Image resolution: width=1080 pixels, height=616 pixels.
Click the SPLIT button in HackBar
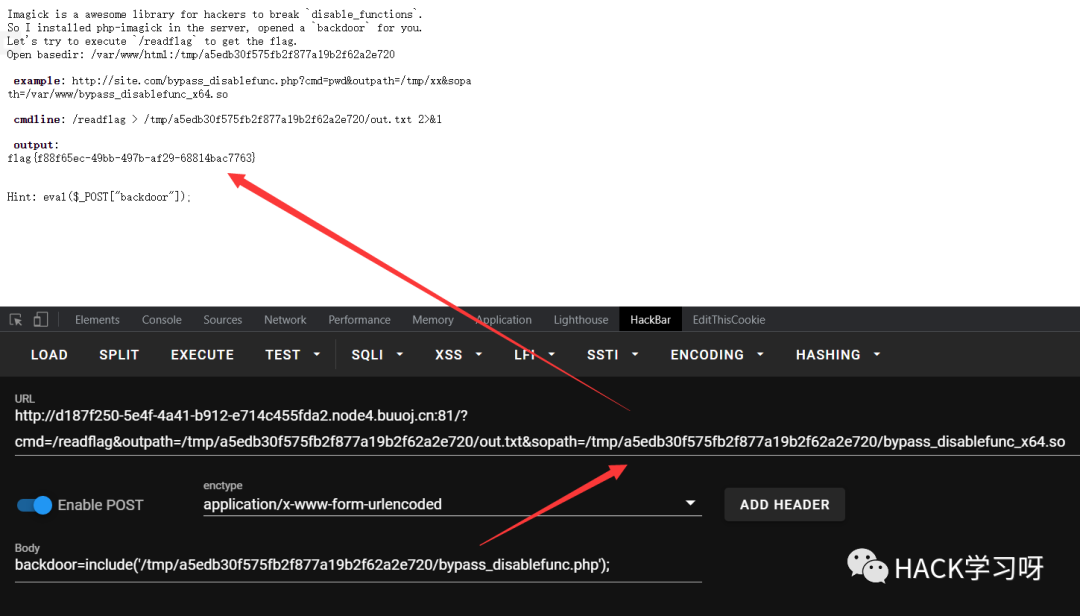click(x=119, y=355)
